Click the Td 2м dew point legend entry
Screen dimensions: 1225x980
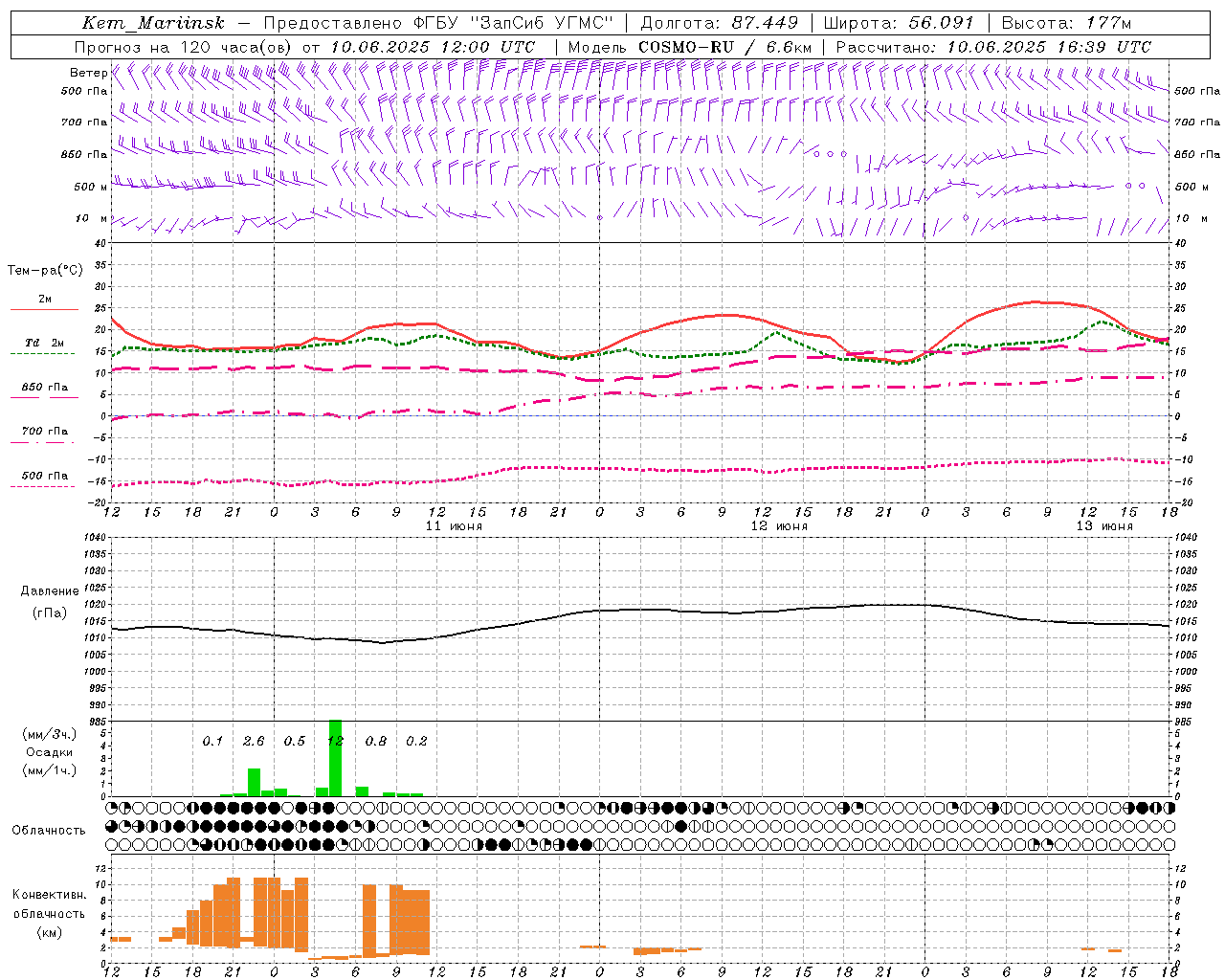tap(44, 346)
